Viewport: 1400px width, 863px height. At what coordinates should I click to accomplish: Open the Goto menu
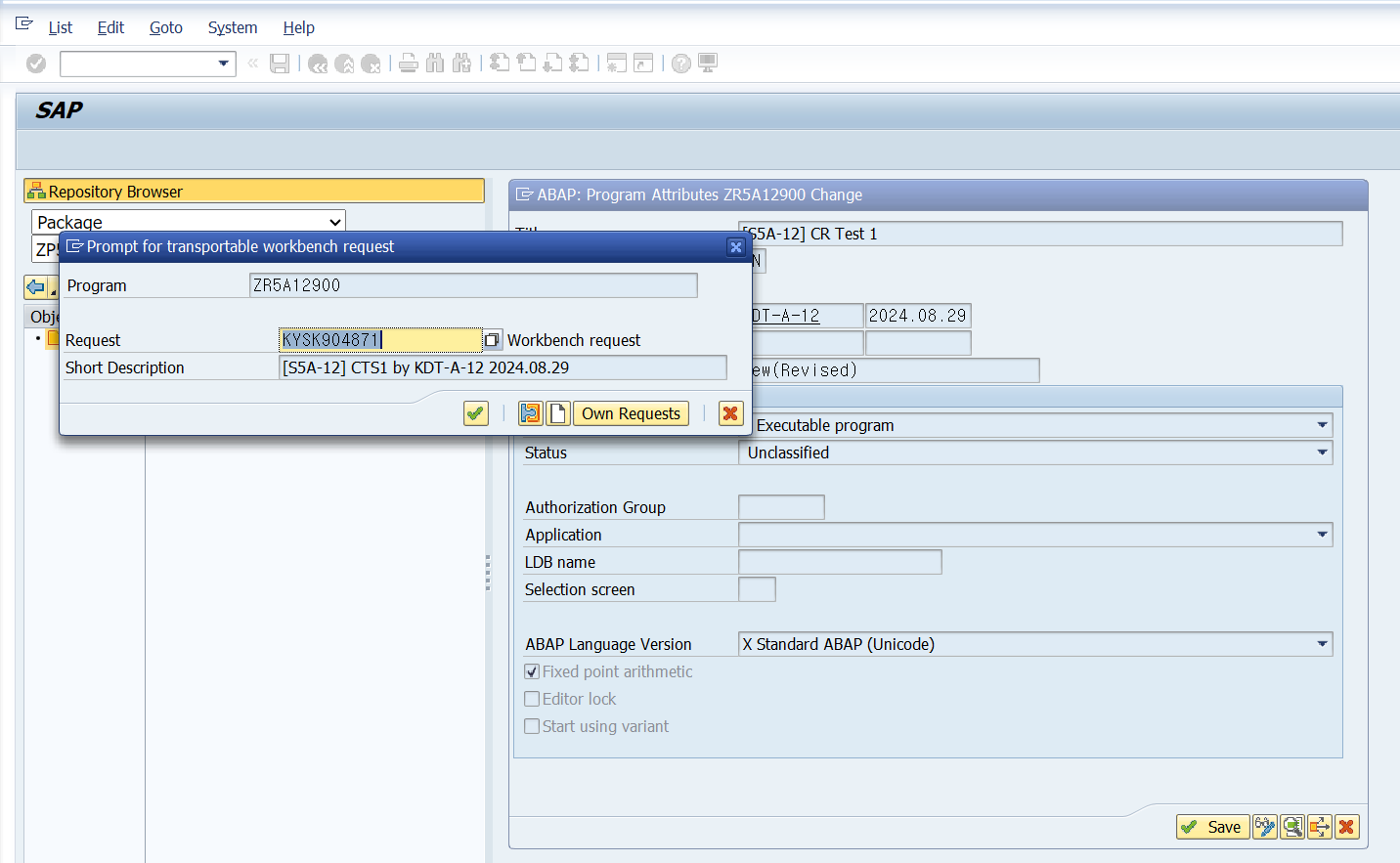(166, 27)
